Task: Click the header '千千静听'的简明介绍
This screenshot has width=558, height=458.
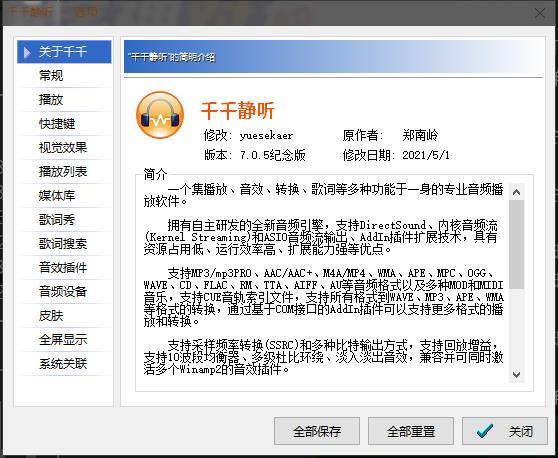Action: 172,57
